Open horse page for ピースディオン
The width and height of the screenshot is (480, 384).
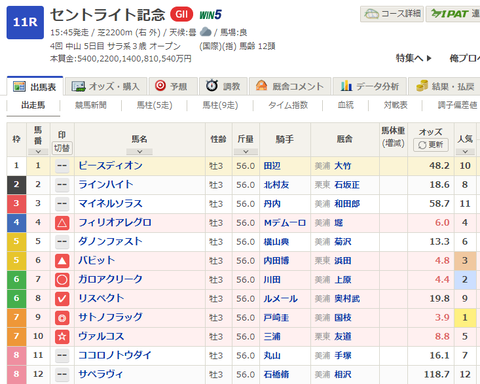(110, 166)
